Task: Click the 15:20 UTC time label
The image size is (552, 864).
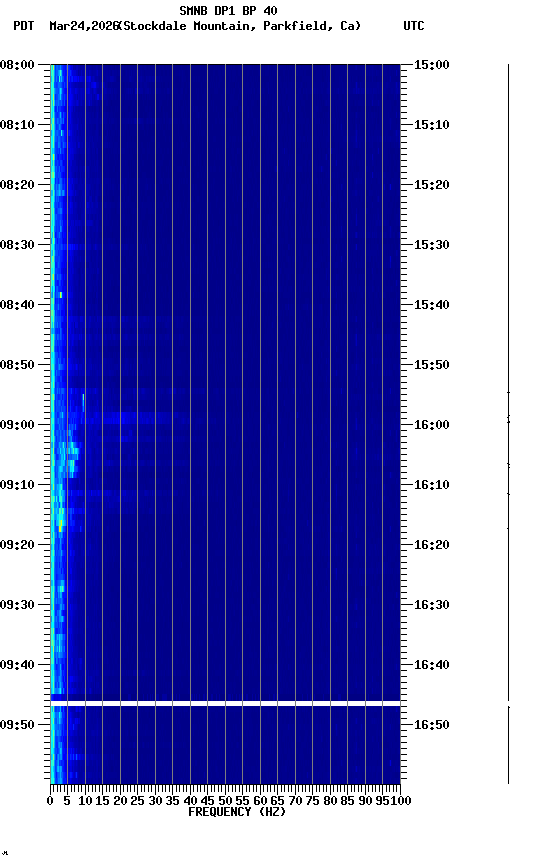Action: [432, 185]
